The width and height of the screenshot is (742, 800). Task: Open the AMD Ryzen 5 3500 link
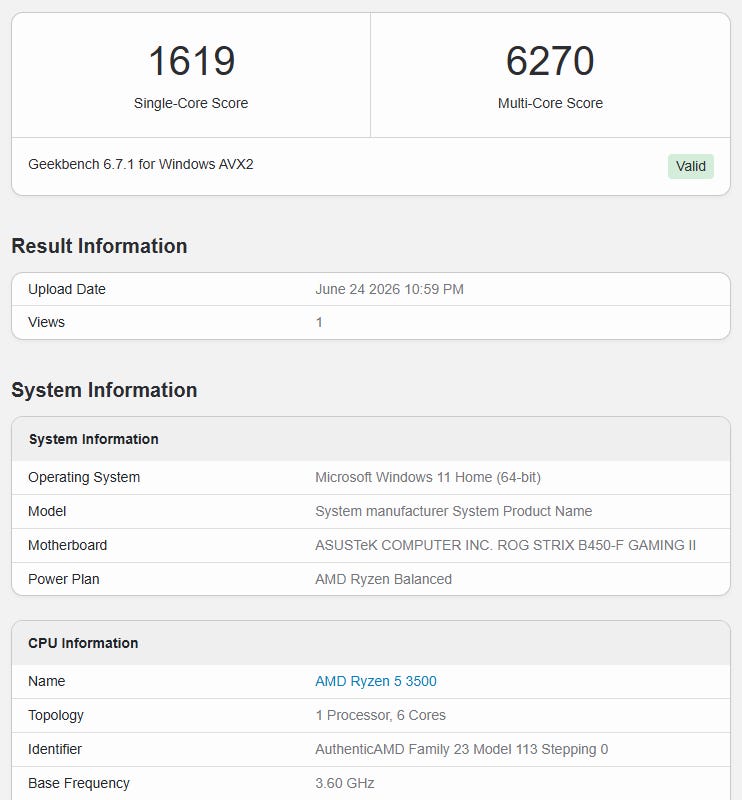point(376,681)
